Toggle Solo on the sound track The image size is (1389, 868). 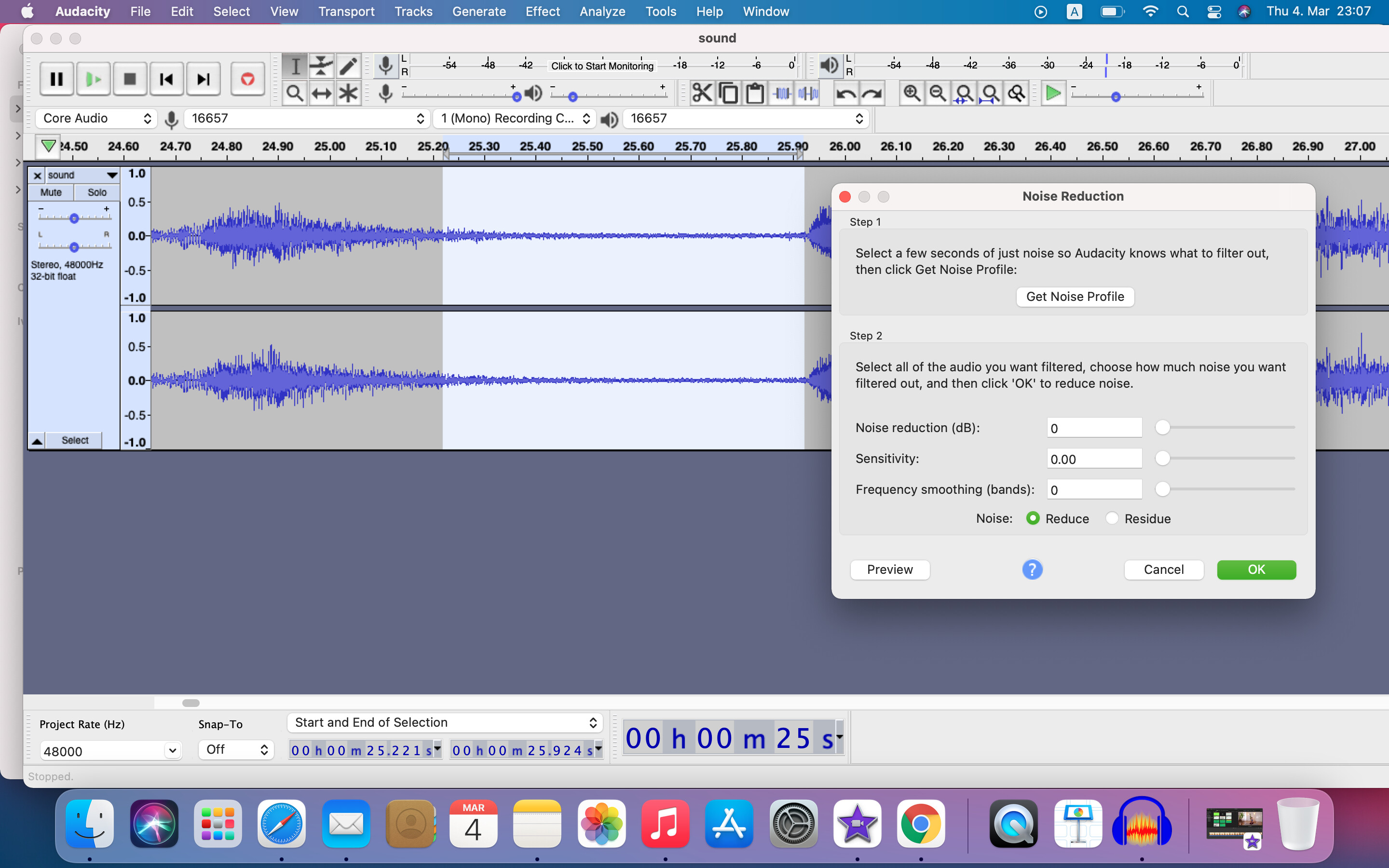click(x=97, y=192)
